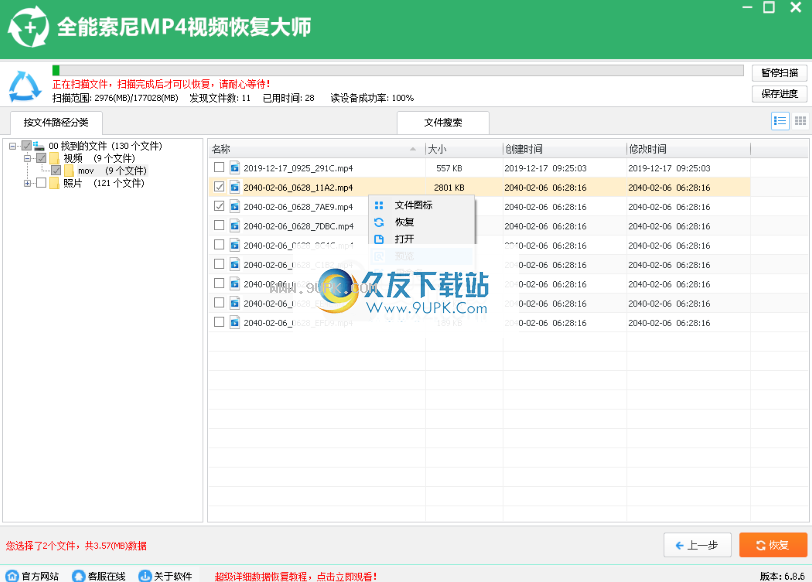Click 暂停扫描 button

point(779,73)
